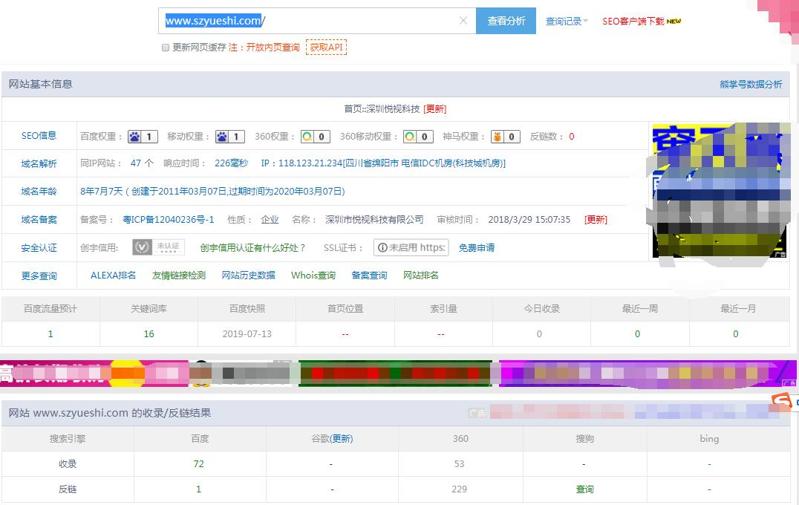Image resolution: width=799 pixels, height=505 pixels.
Task: Click the 神马权重 icon badge
Action: [505, 137]
